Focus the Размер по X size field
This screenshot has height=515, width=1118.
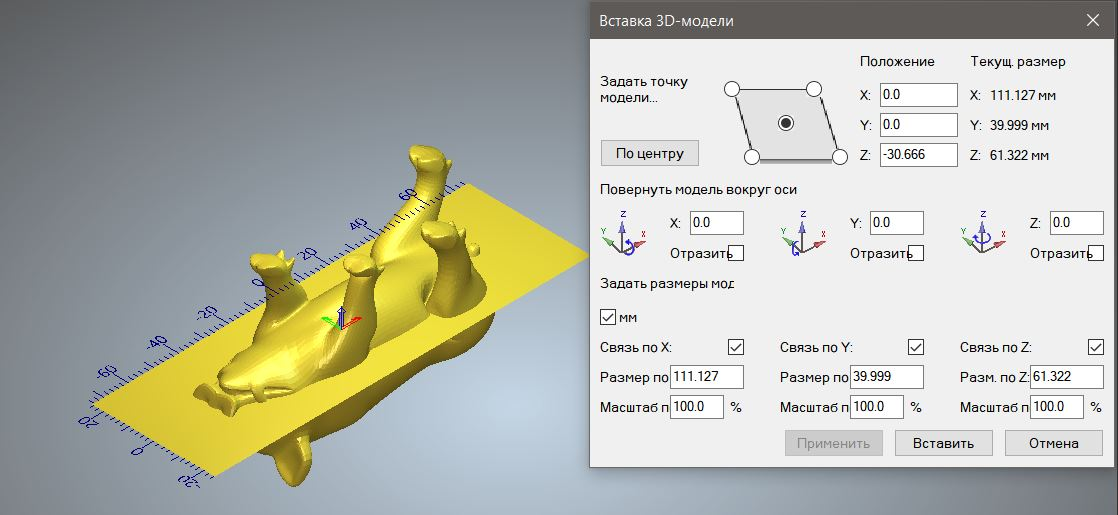[706, 377]
